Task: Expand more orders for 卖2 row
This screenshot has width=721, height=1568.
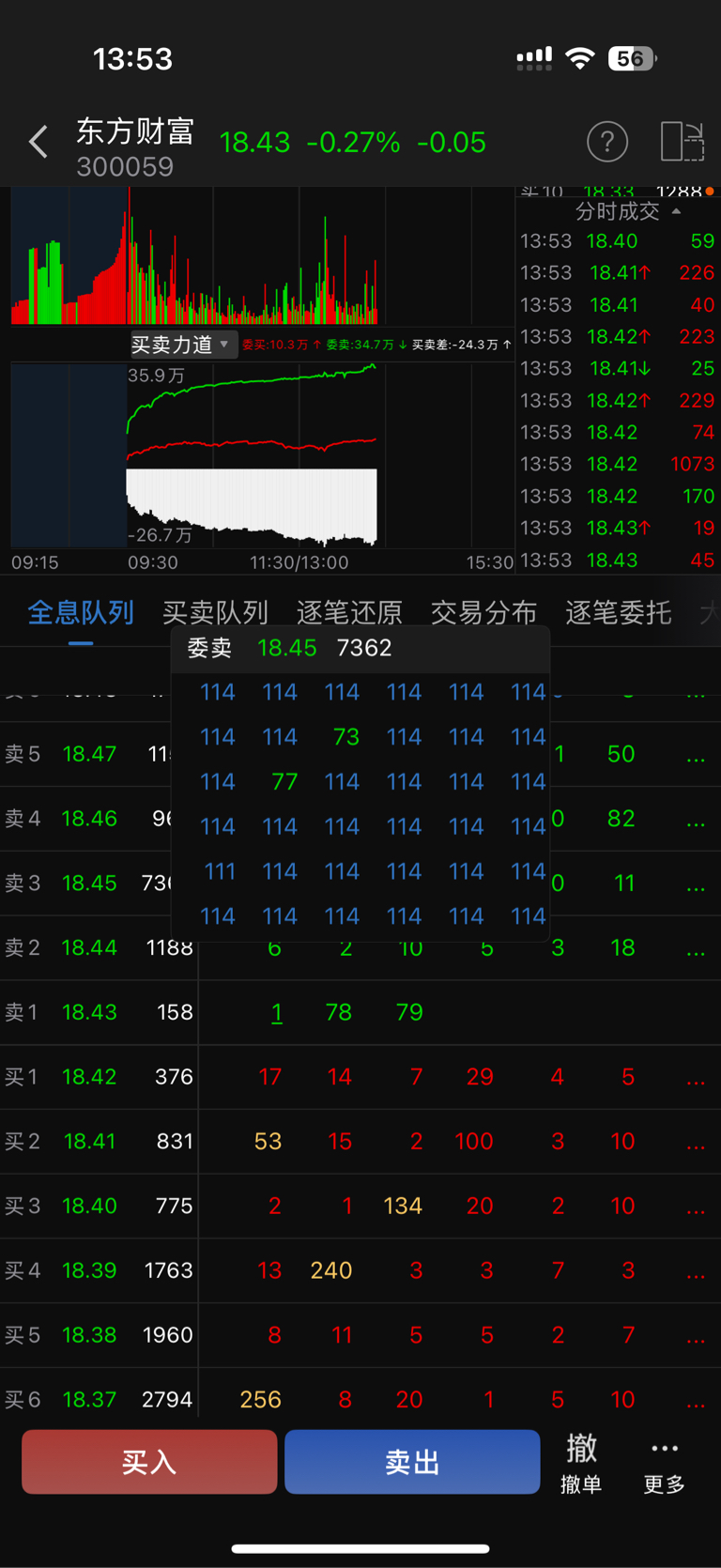Action: click(696, 949)
